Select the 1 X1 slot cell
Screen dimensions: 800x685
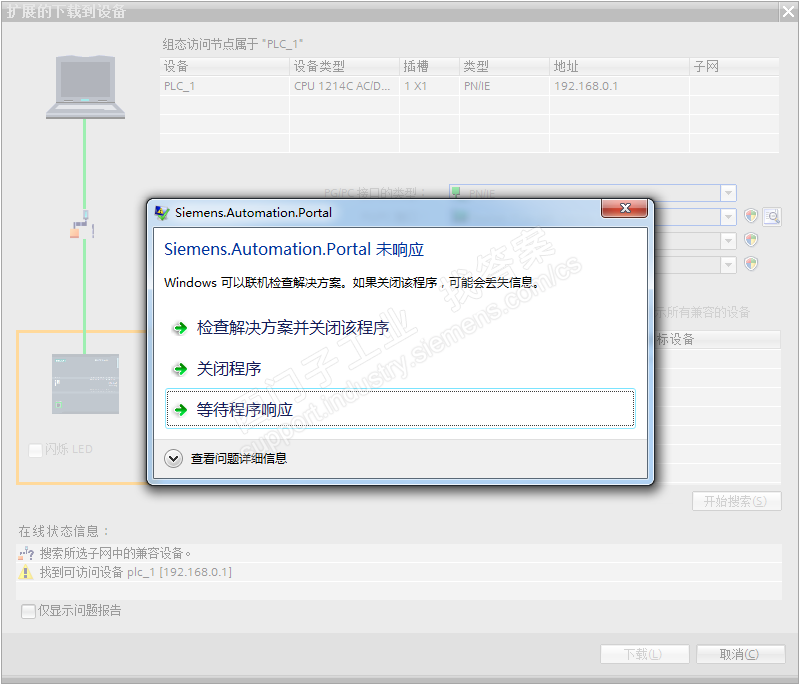pyautogui.click(x=429, y=86)
